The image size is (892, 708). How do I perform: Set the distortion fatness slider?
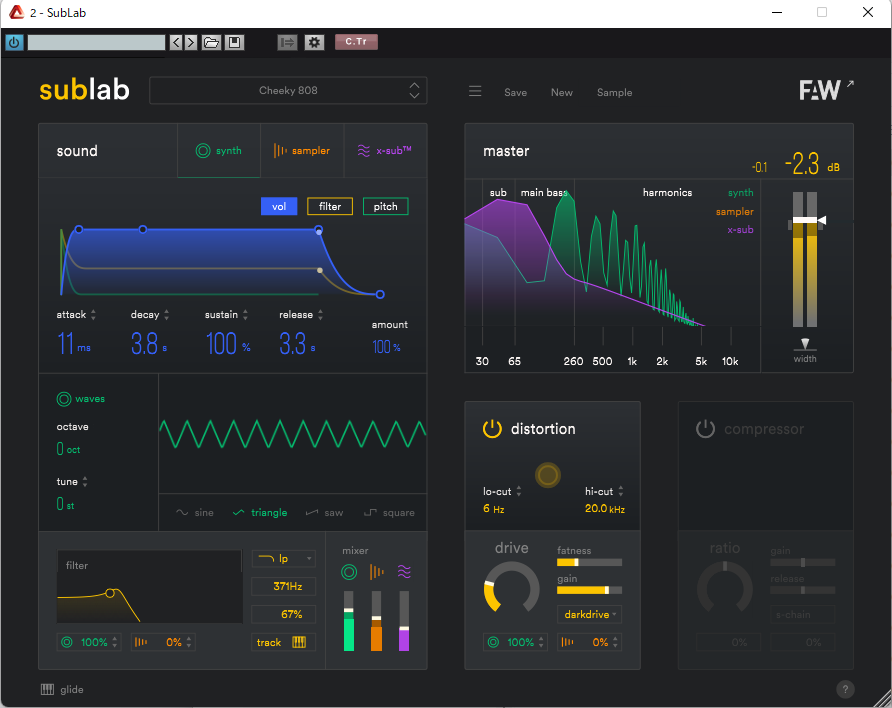click(589, 562)
